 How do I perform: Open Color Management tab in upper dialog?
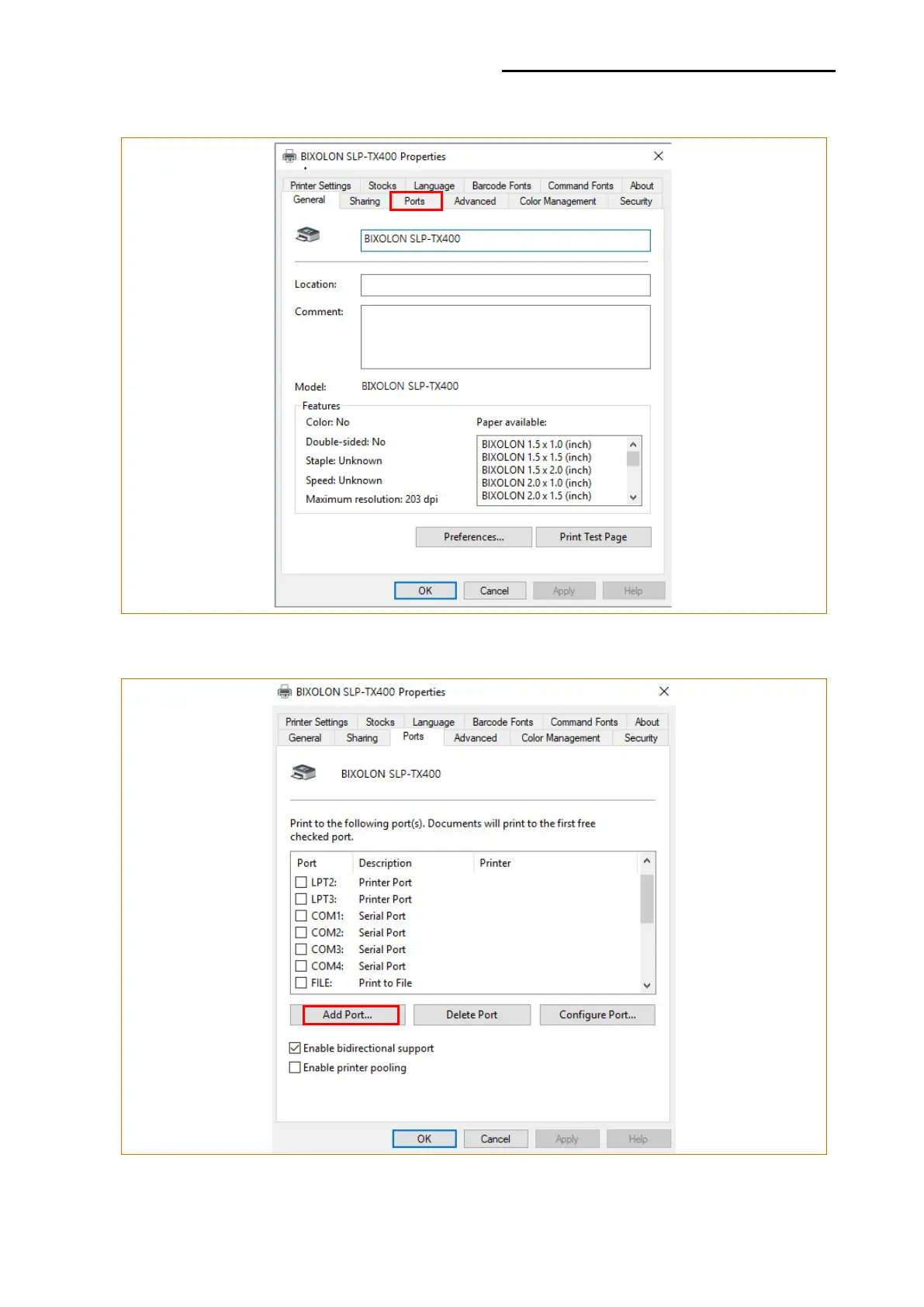558,201
